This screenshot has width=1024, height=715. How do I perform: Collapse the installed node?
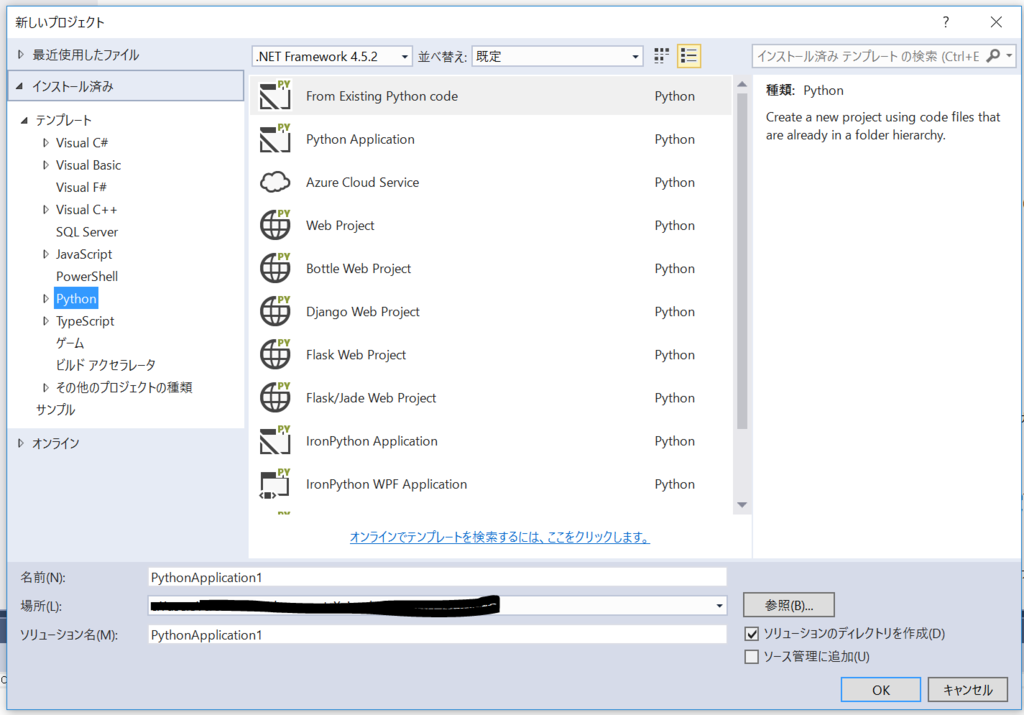coord(20,86)
